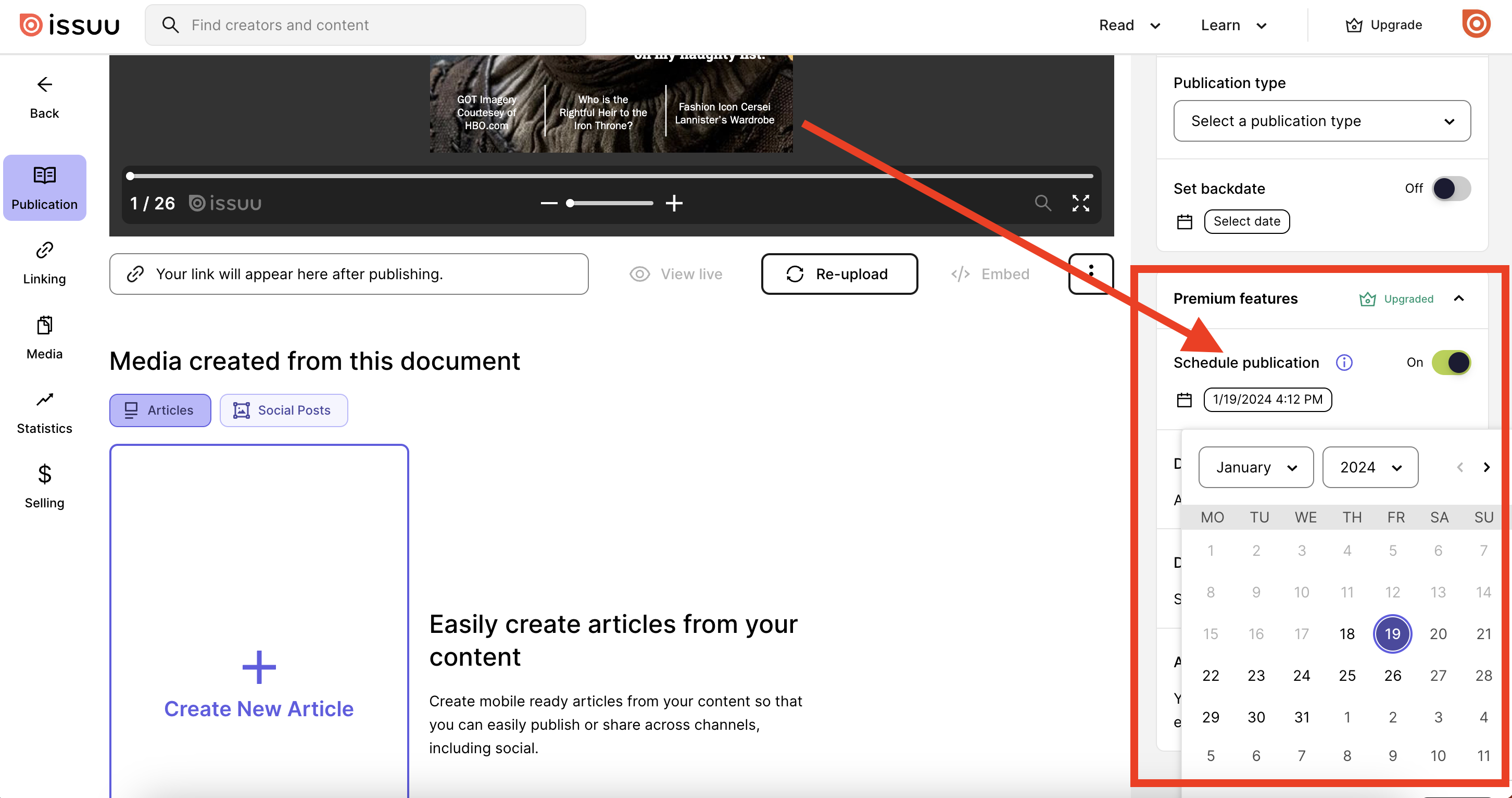Toggle the Schedule publication switch off
The height and width of the screenshot is (798, 1512).
point(1451,363)
